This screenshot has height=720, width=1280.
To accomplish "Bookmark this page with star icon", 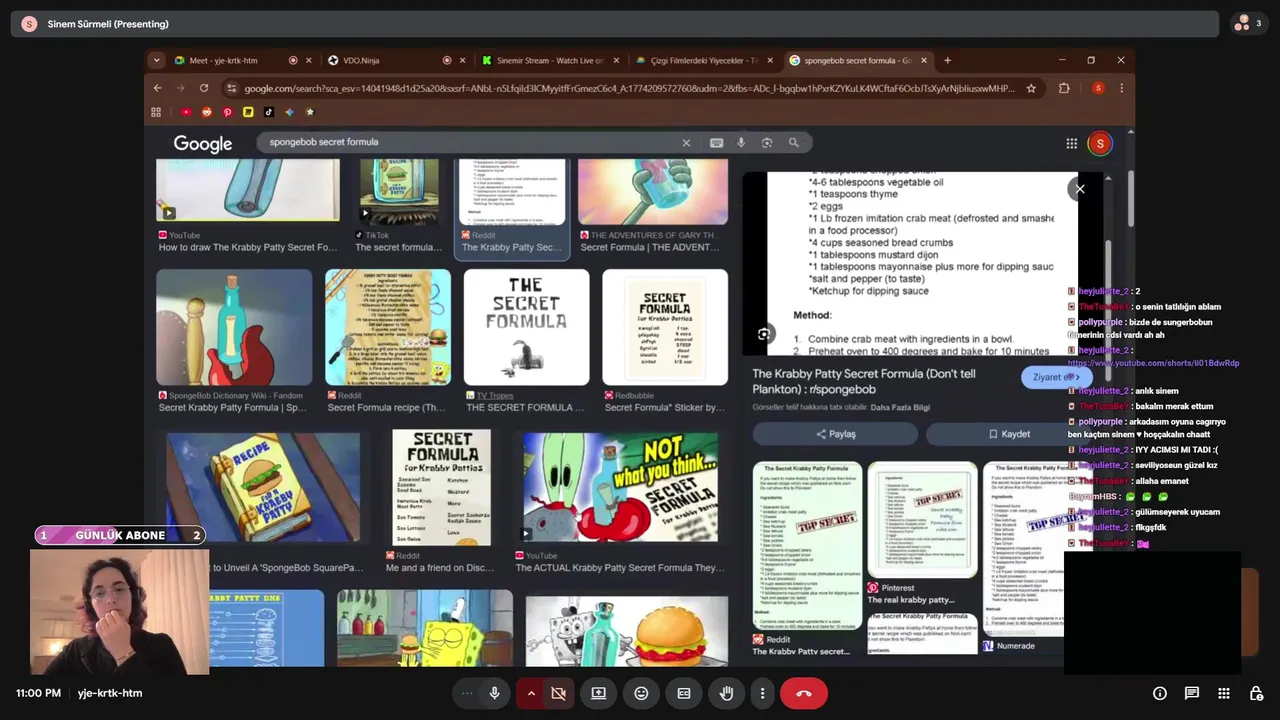I will coord(1031,88).
